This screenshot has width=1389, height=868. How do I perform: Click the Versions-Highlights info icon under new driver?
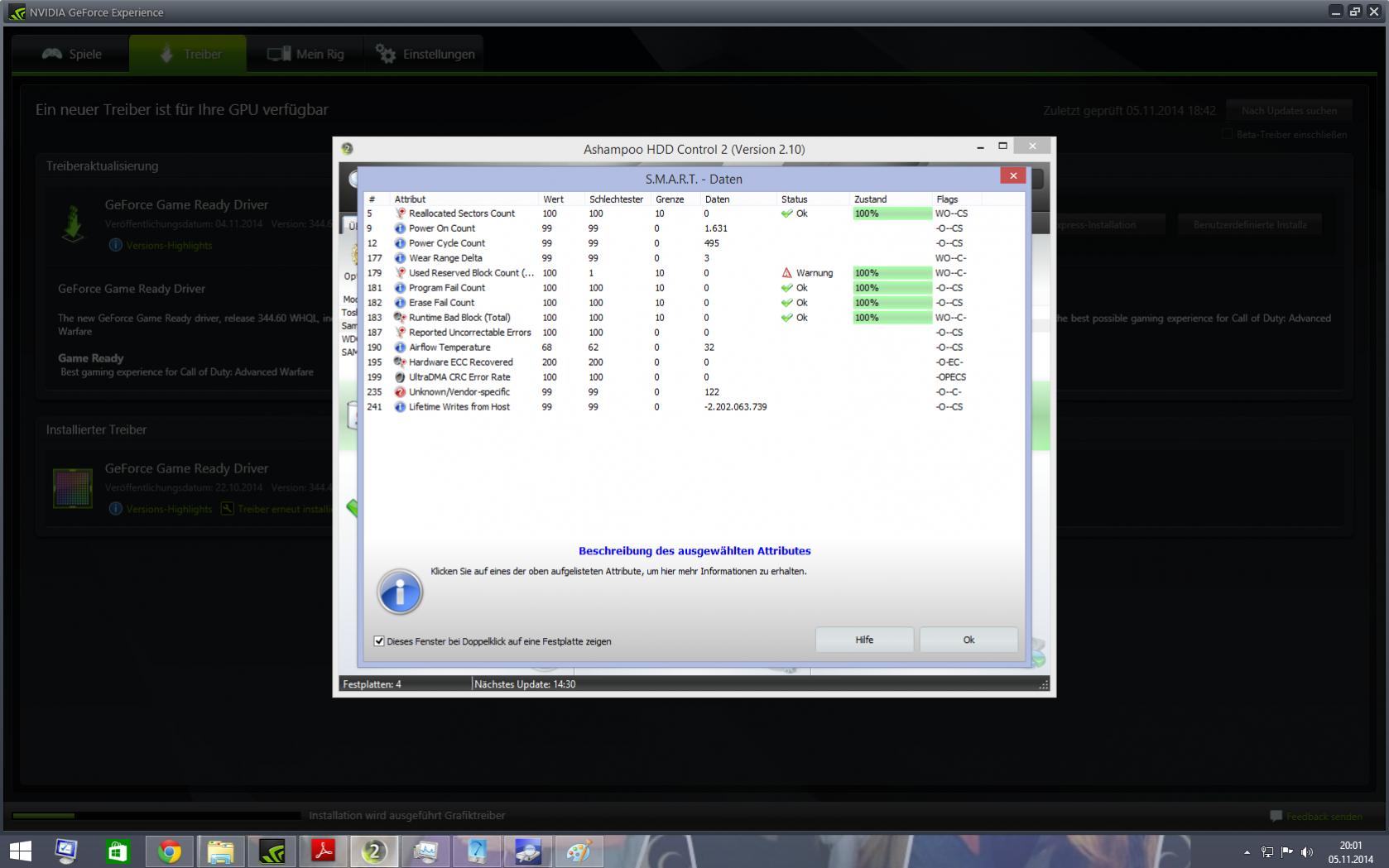tap(115, 245)
